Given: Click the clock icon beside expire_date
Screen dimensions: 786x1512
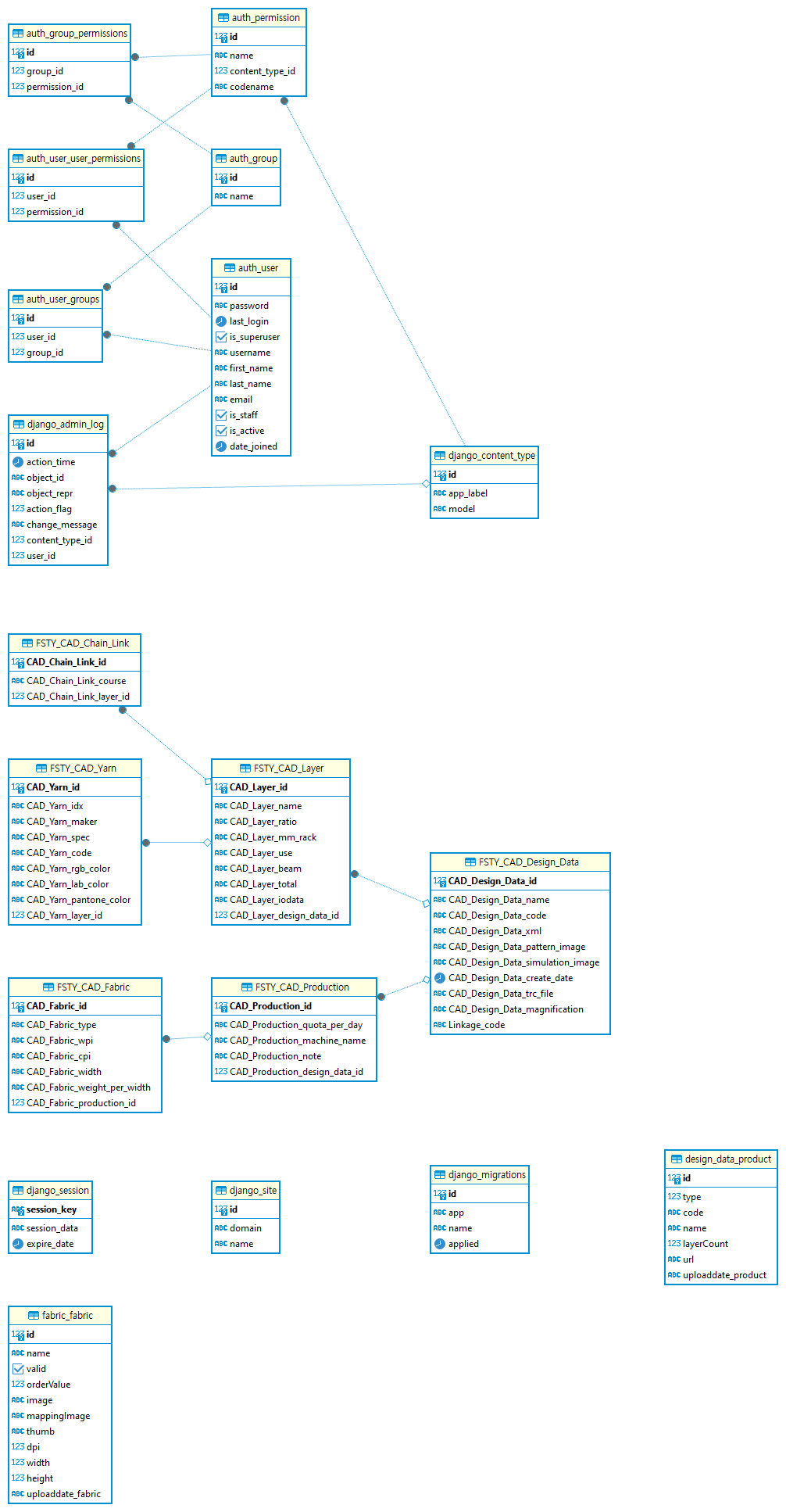Looking at the screenshot, I should (x=18, y=1244).
